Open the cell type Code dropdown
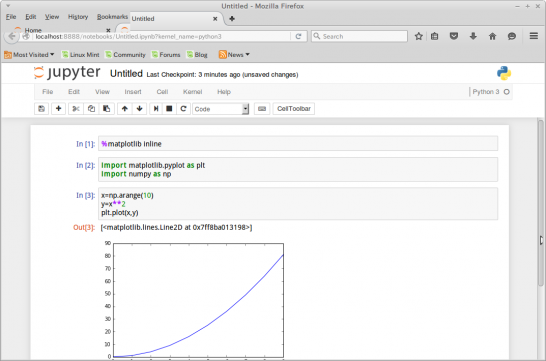 coord(221,109)
